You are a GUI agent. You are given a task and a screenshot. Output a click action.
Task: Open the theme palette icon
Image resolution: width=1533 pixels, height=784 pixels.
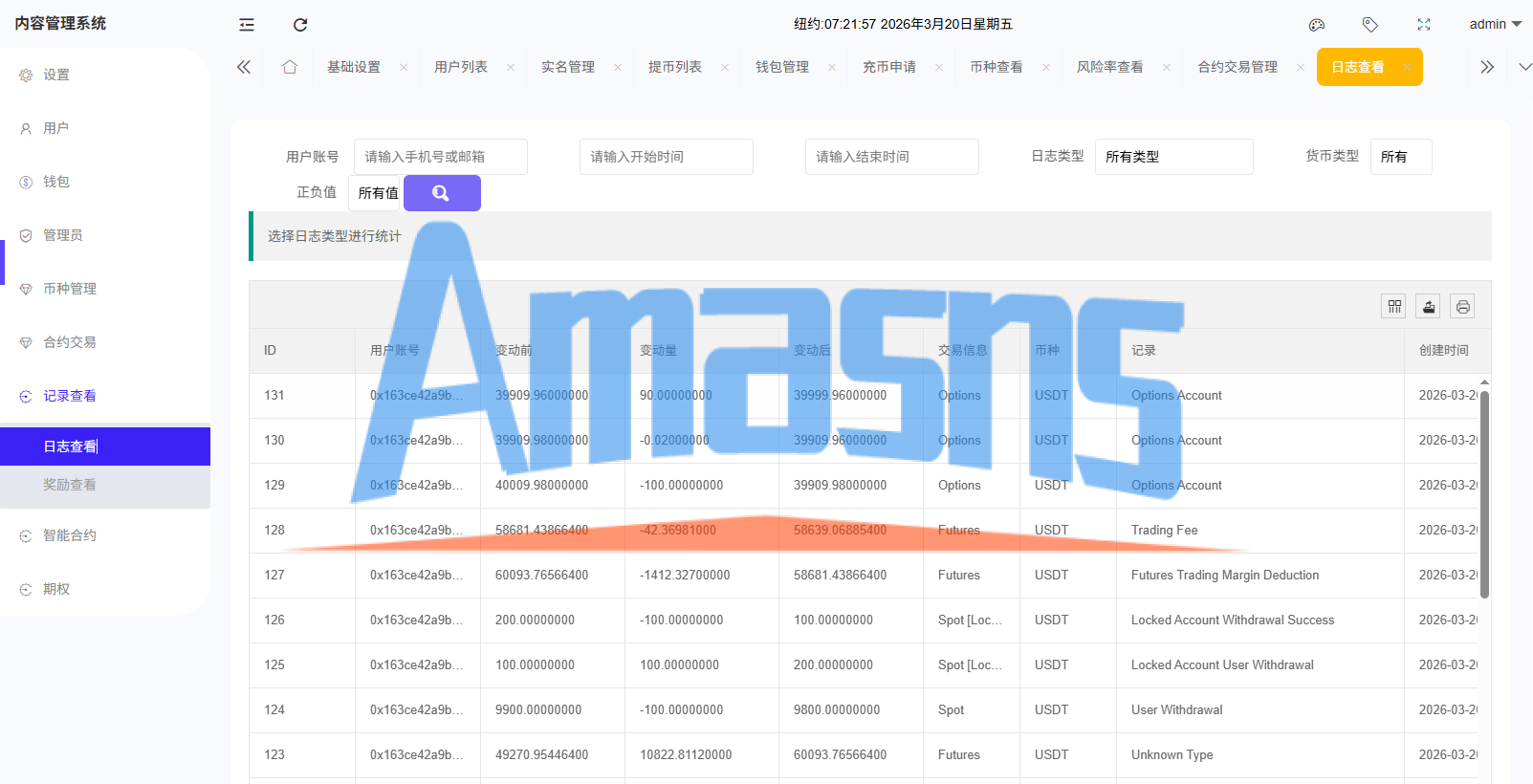(x=1317, y=25)
